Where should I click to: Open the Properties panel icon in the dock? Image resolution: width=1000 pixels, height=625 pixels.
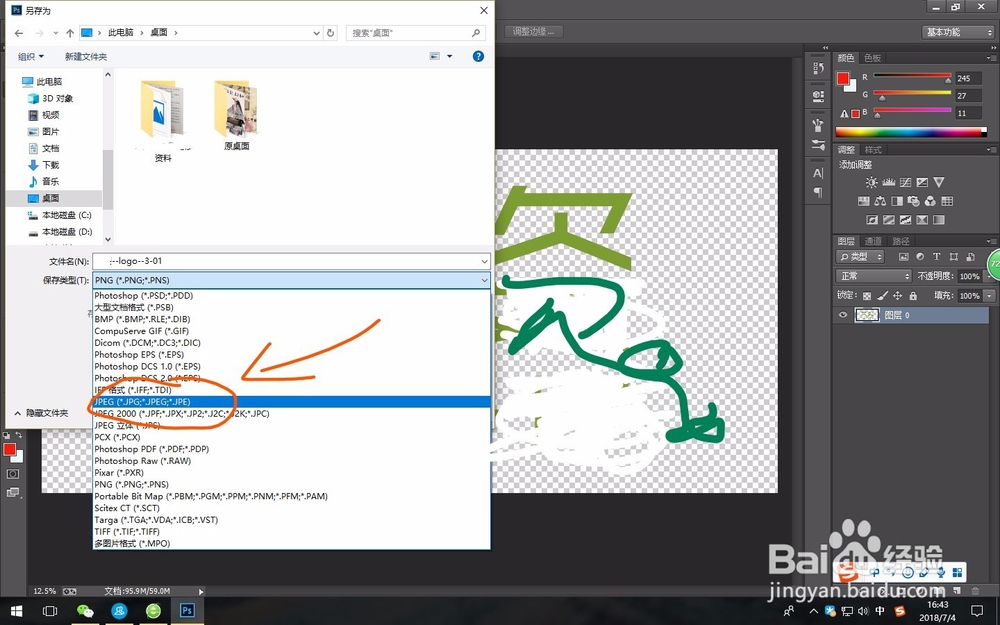818,96
